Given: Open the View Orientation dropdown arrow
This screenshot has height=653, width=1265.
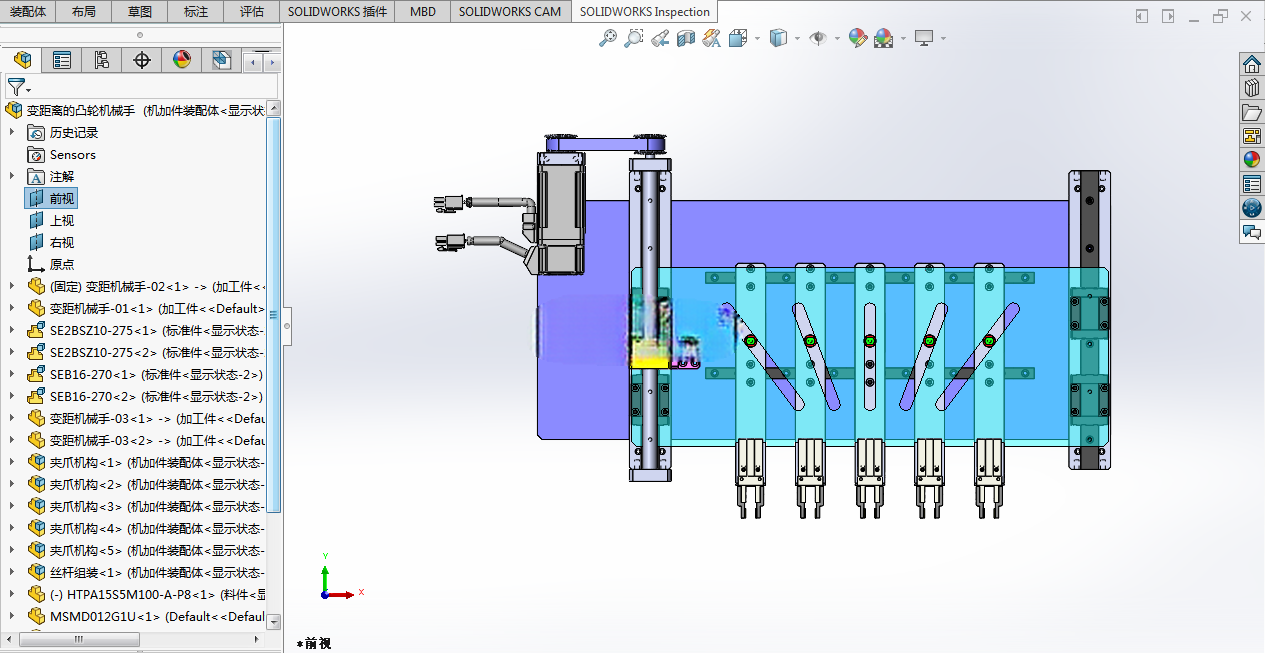Looking at the screenshot, I should tap(757, 38).
